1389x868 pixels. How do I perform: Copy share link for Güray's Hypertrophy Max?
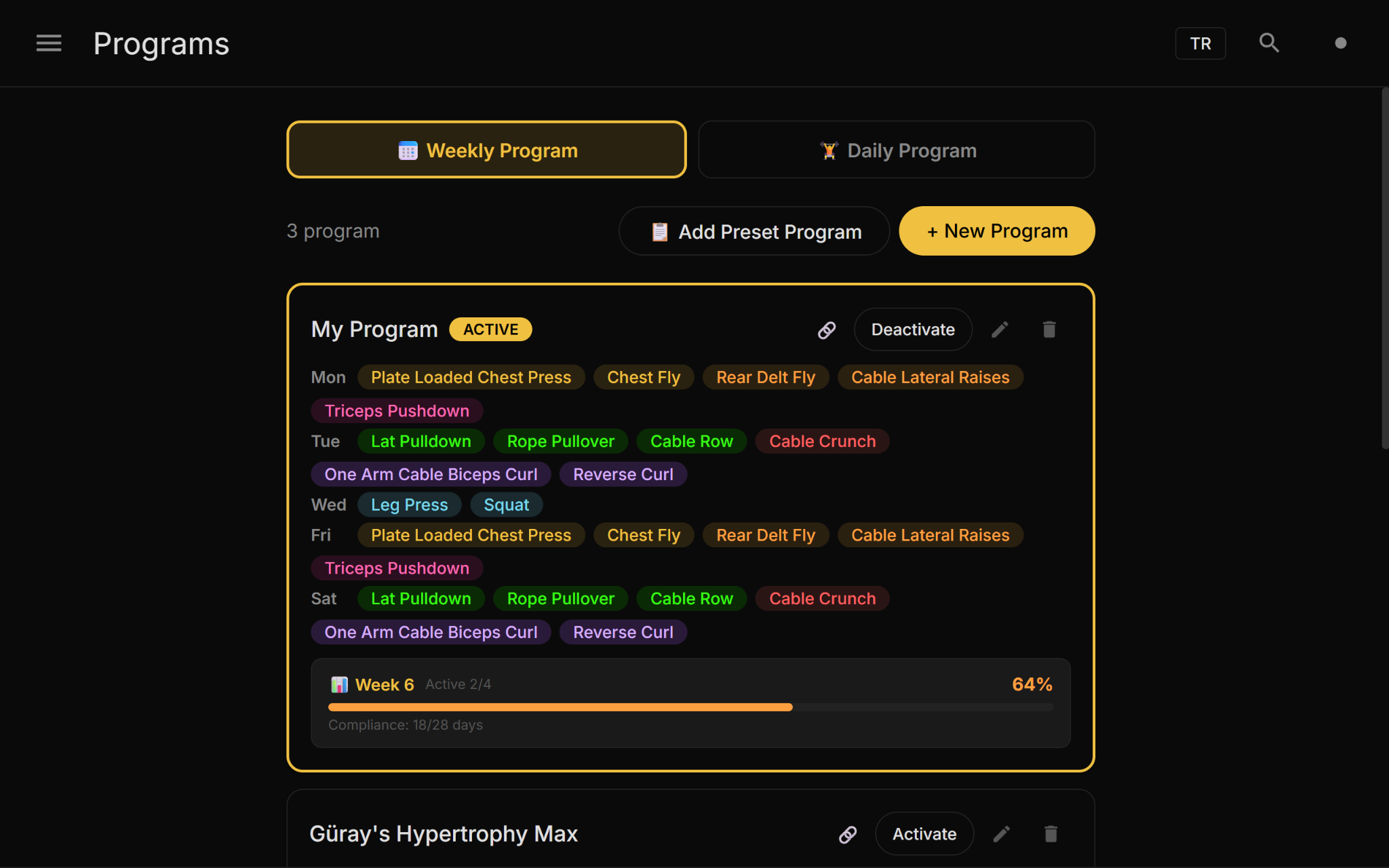848,834
